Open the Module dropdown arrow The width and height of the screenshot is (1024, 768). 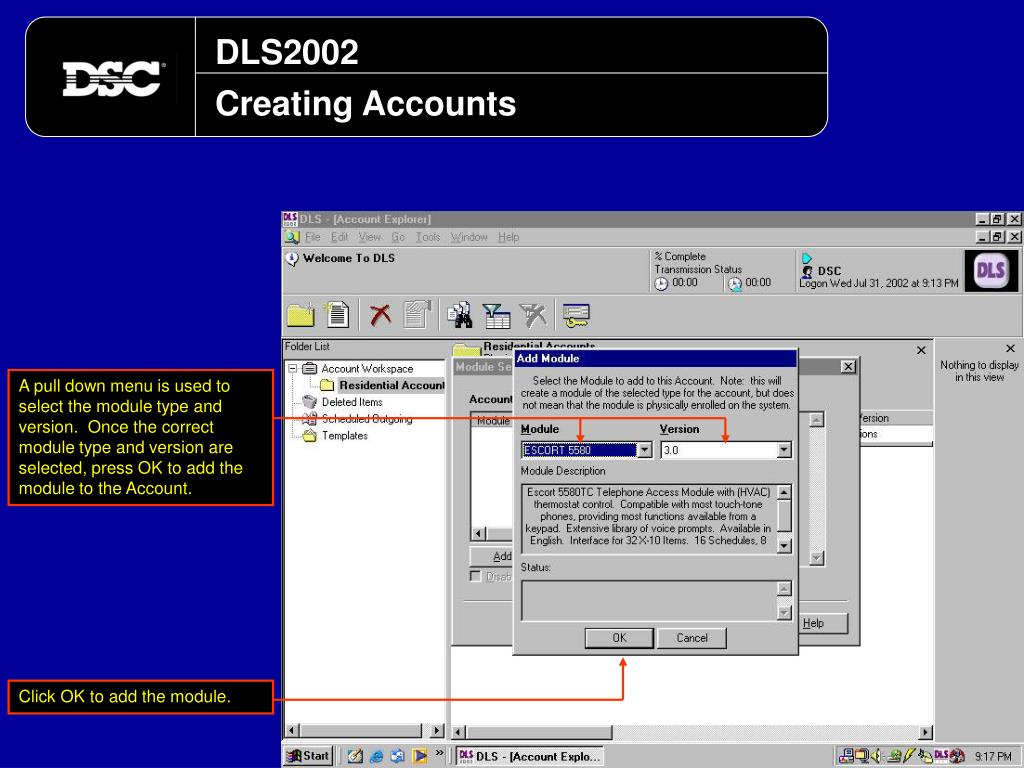point(645,450)
